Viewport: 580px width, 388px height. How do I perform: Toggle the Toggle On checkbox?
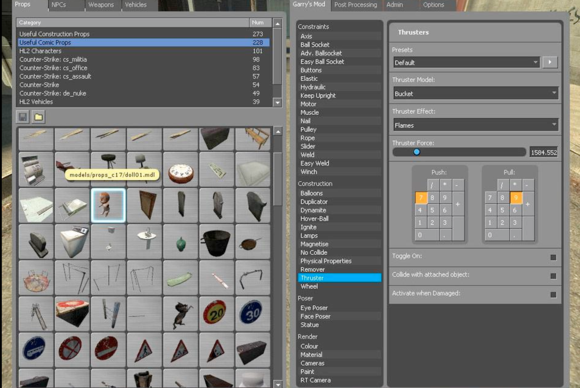[x=553, y=257]
